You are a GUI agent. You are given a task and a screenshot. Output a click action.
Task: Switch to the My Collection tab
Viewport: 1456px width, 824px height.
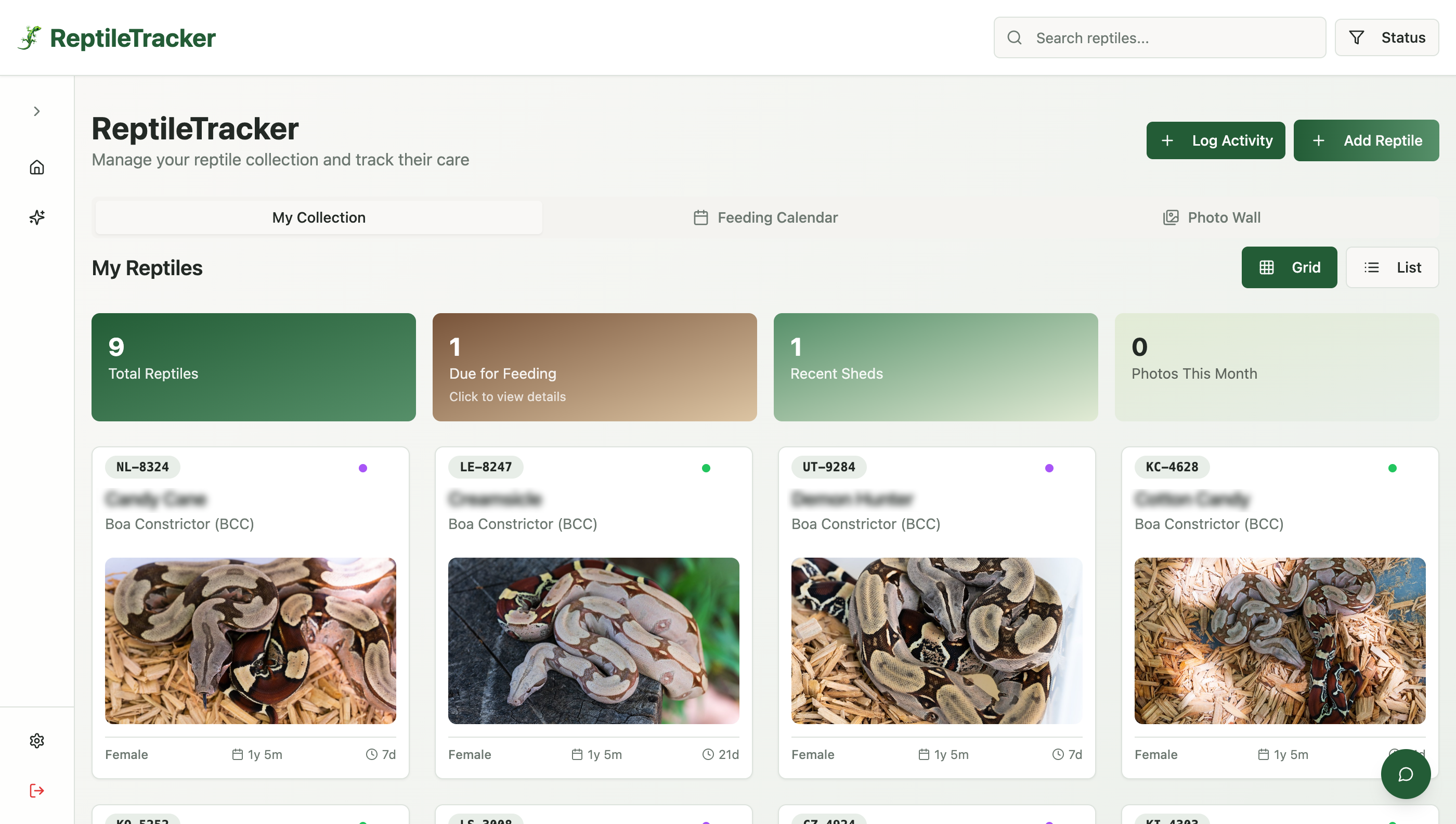(318, 217)
